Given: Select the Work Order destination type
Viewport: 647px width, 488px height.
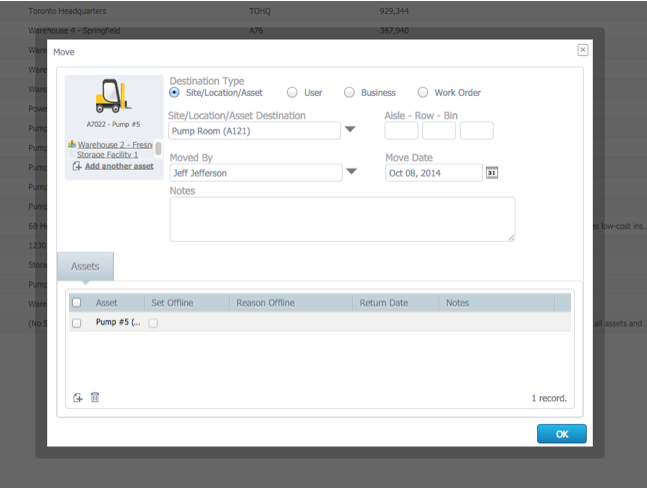Looking at the screenshot, I should (x=423, y=92).
